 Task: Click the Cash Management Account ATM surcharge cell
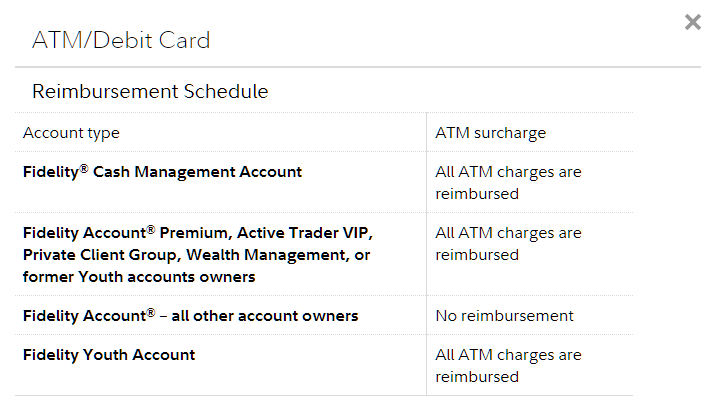click(508, 182)
